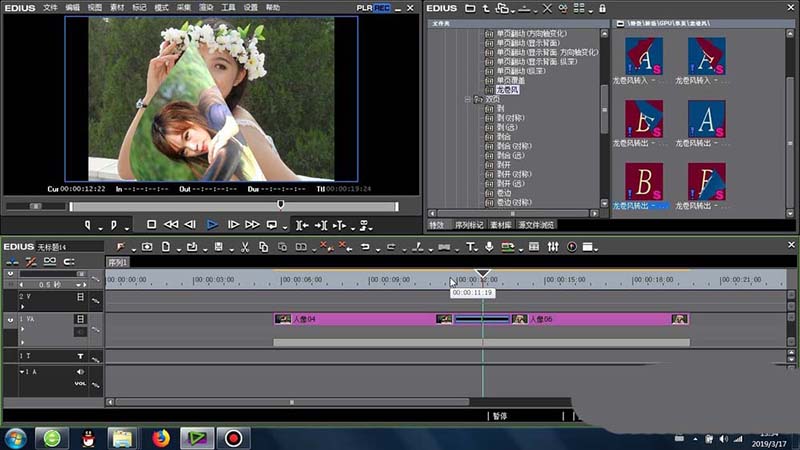Image resolution: width=800 pixels, height=450 pixels.
Task: Step back one frame in the player
Action: coord(190,224)
